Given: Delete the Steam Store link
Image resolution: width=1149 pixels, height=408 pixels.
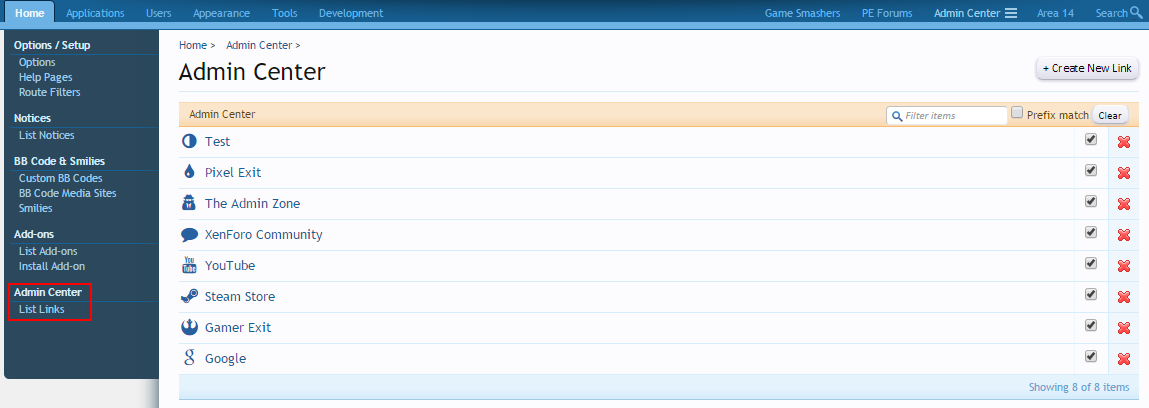Looking at the screenshot, I should click(x=1123, y=297).
